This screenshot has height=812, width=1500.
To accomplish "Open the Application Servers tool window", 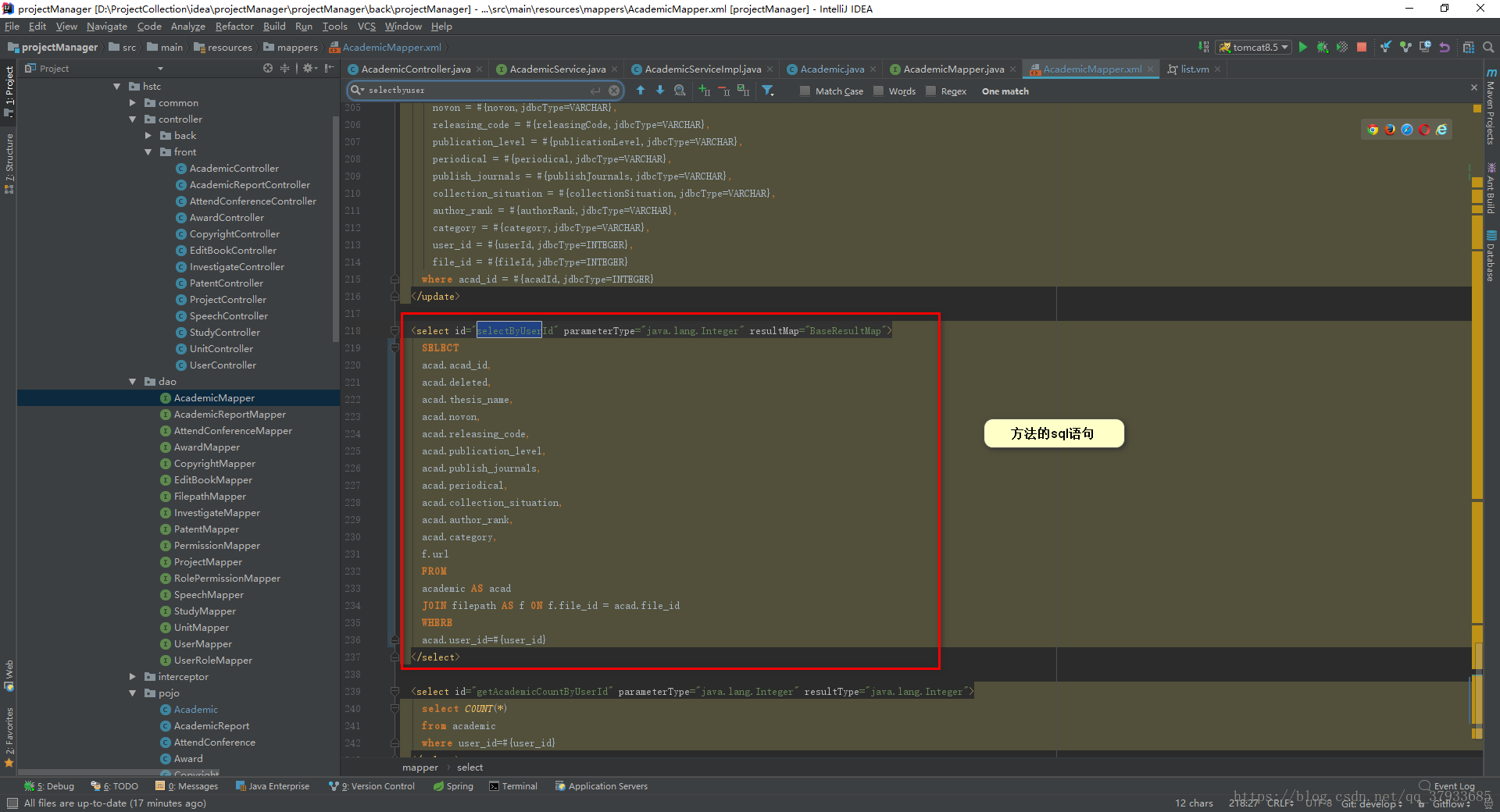I will tap(602, 786).
